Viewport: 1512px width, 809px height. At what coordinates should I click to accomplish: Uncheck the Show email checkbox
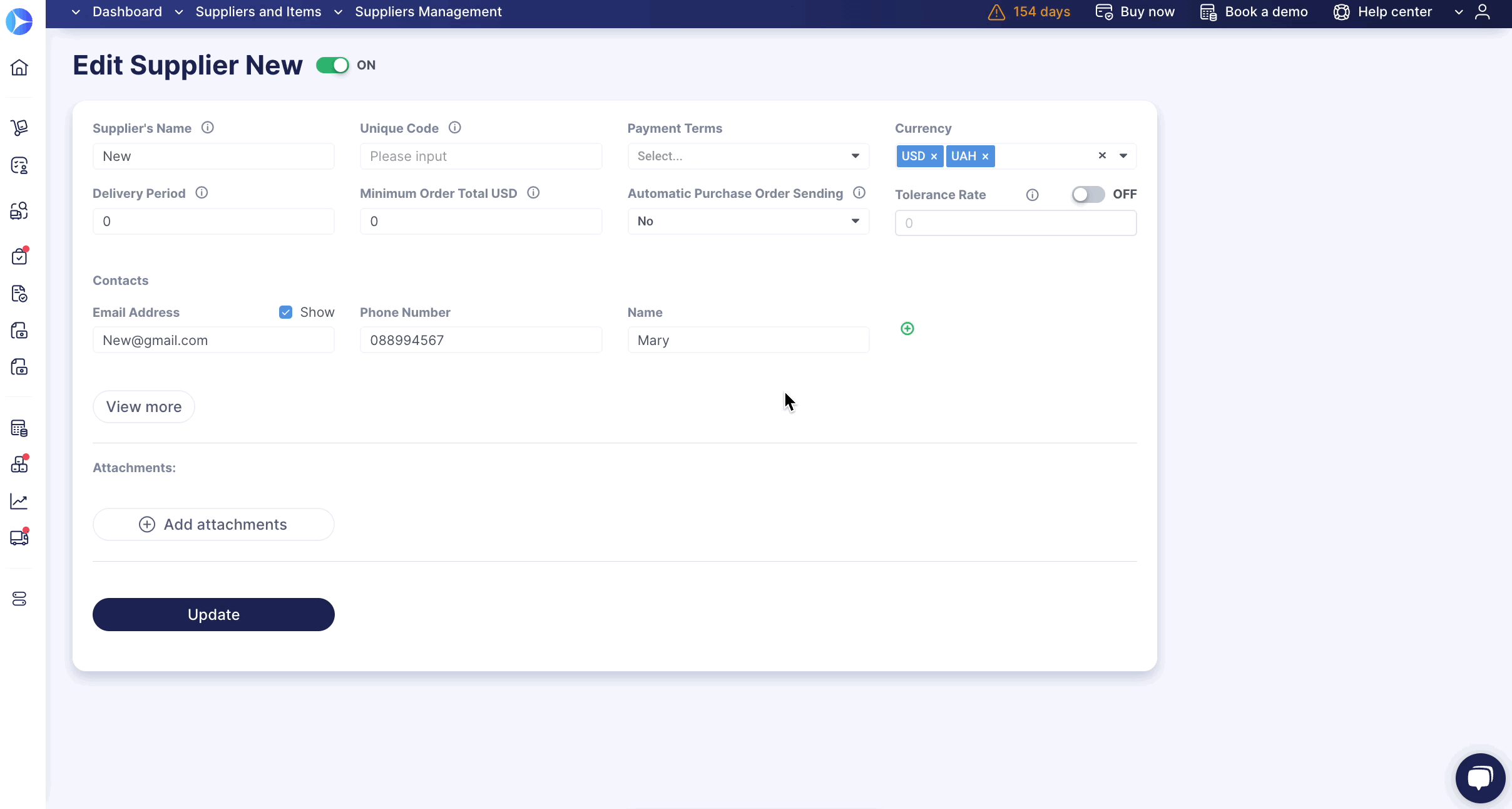point(285,312)
